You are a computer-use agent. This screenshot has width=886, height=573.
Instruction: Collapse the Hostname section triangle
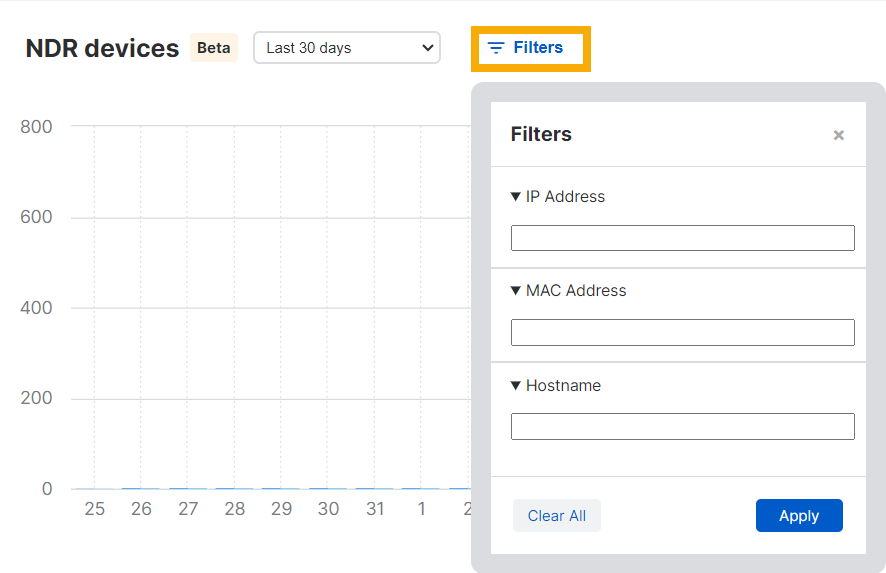pos(516,386)
